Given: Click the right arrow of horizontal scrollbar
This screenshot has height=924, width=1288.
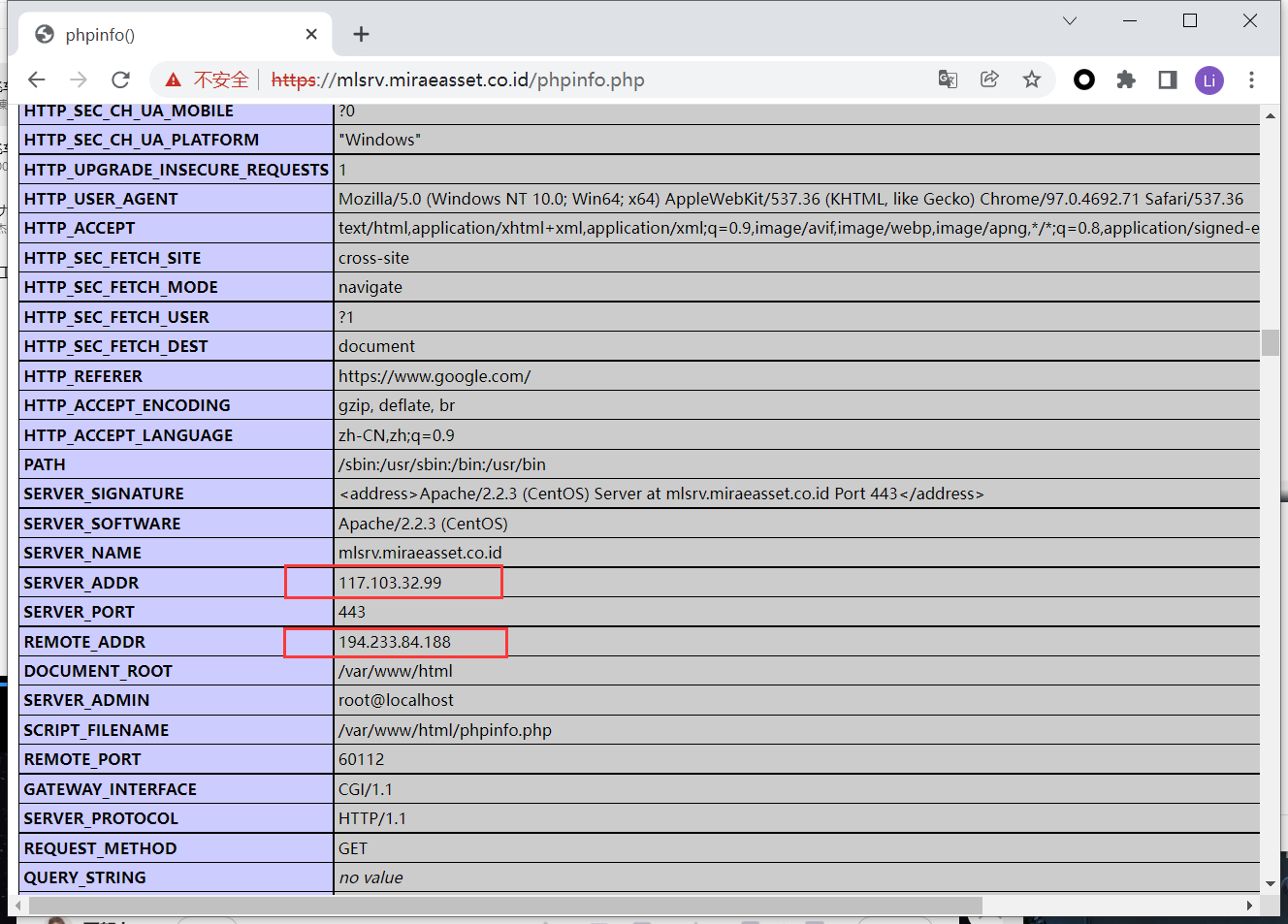Looking at the screenshot, I should pyautogui.click(x=1249, y=905).
